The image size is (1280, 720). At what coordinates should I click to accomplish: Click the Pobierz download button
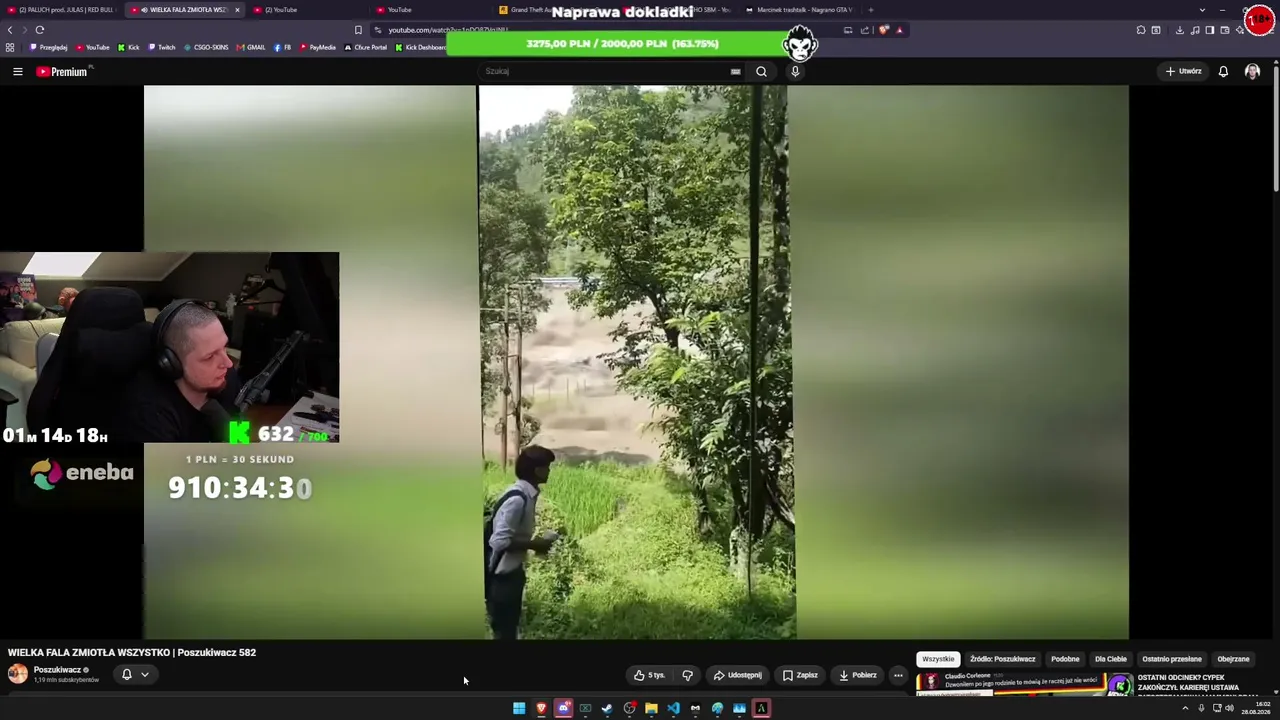point(858,675)
